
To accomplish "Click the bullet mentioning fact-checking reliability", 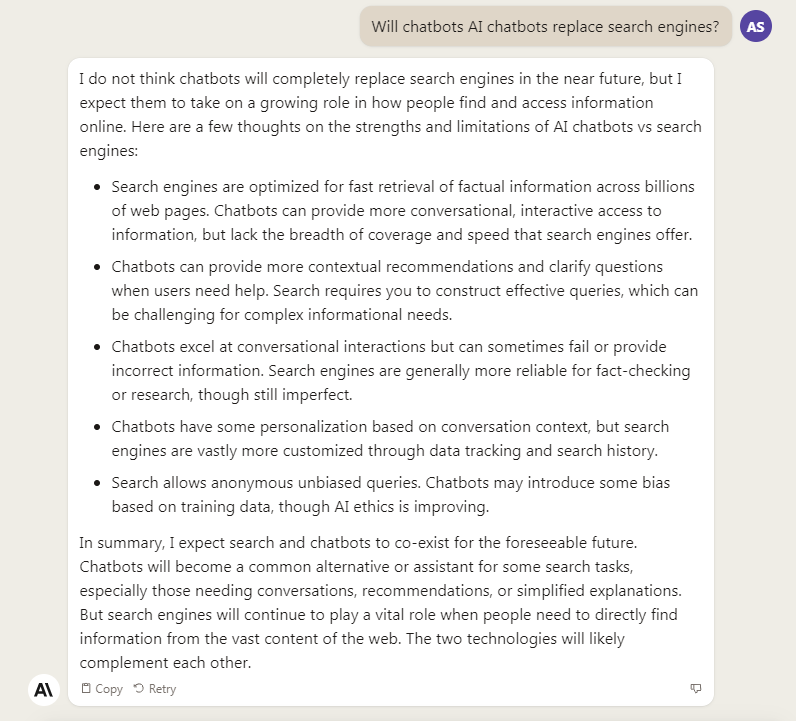I will tap(401, 371).
